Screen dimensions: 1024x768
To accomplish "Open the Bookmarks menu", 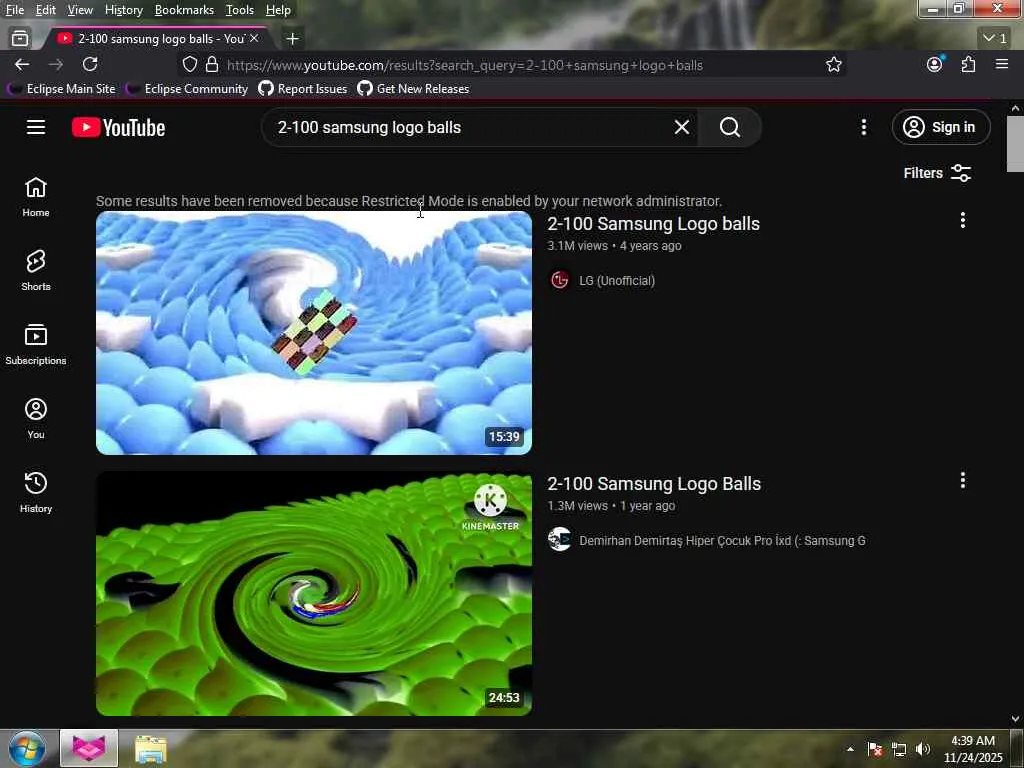I will [184, 10].
